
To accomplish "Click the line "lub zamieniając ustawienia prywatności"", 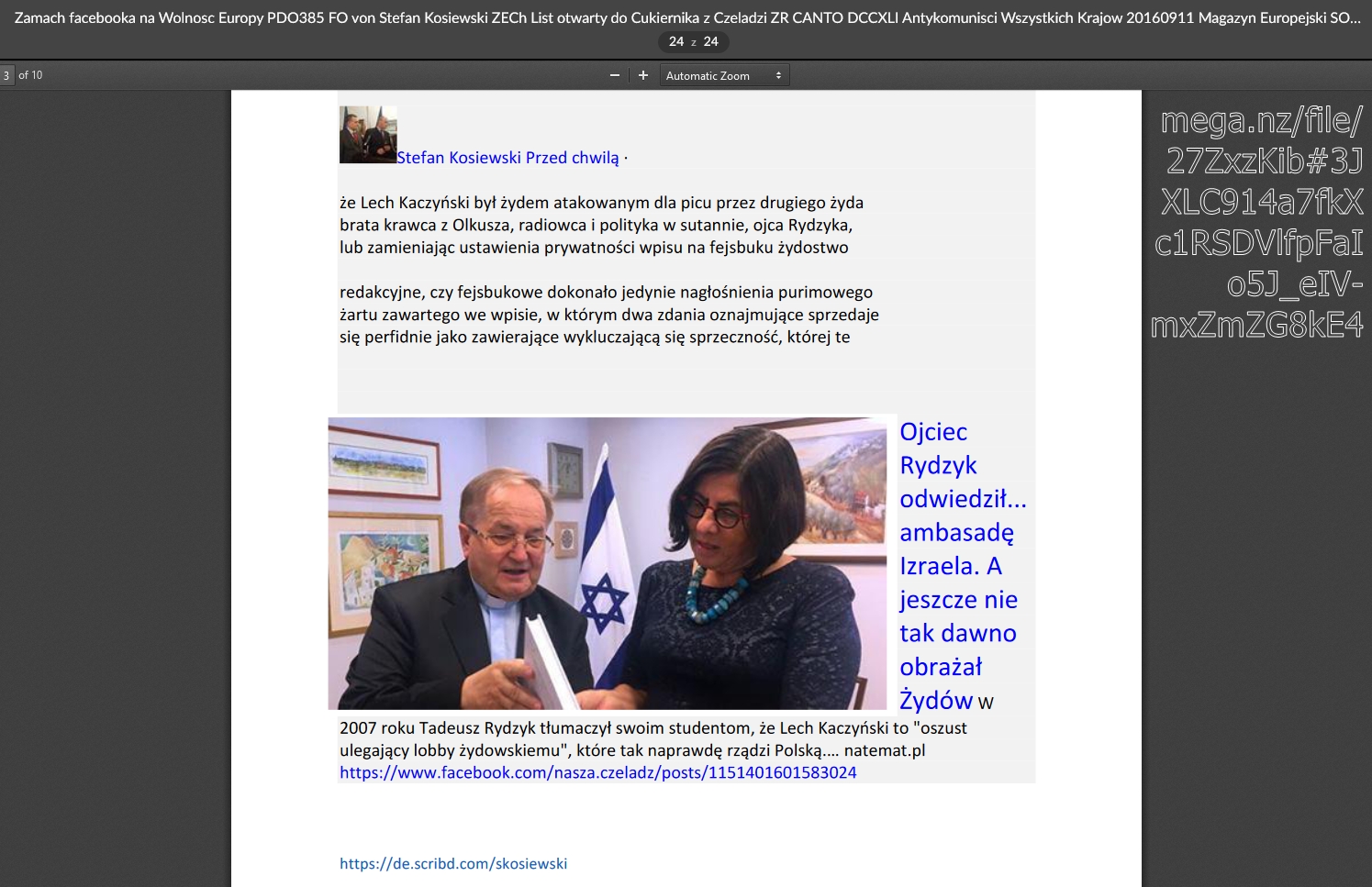I will pyautogui.click(x=594, y=248).
